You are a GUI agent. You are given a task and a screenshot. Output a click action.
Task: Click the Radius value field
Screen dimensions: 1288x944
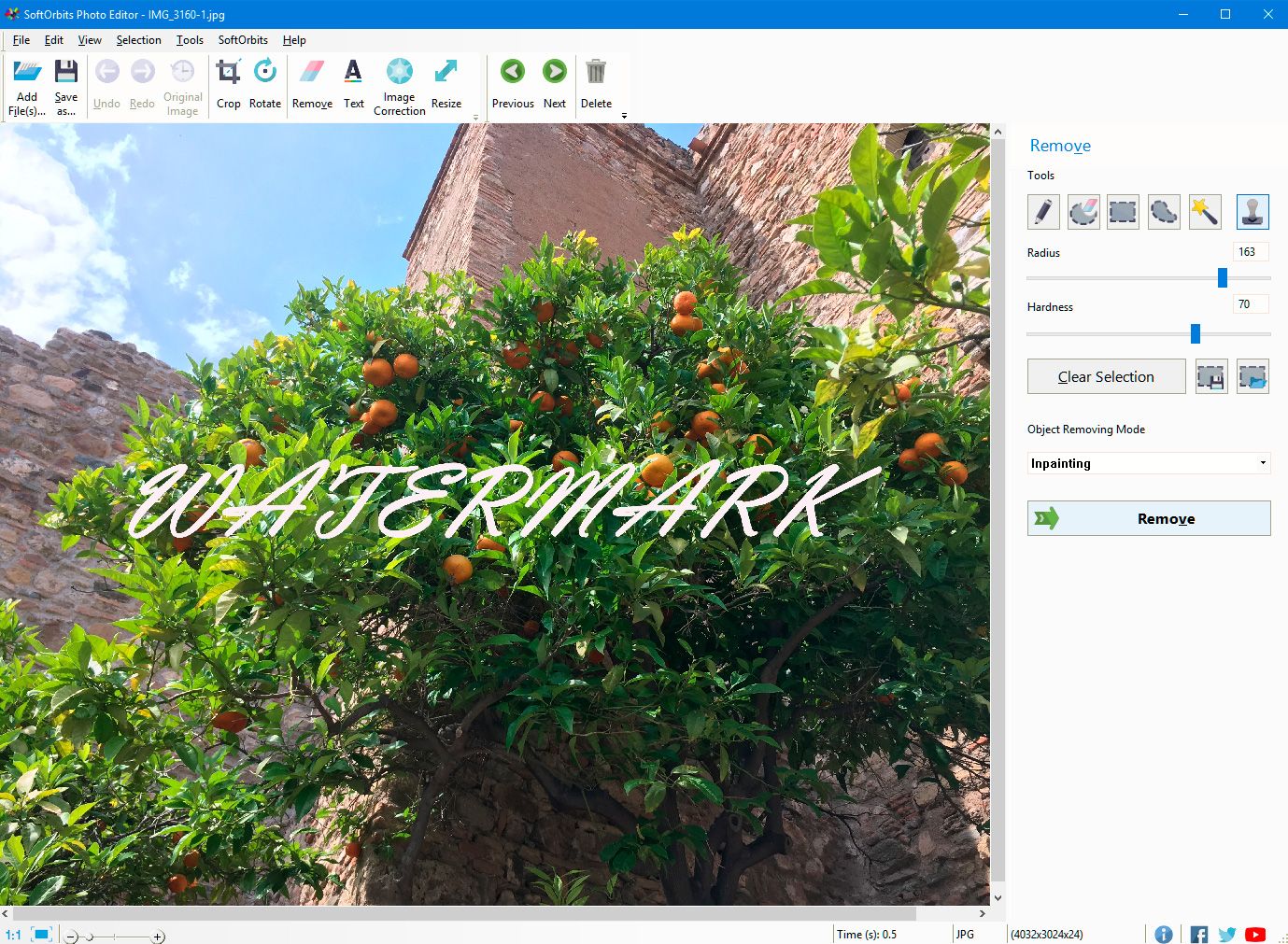(1251, 252)
